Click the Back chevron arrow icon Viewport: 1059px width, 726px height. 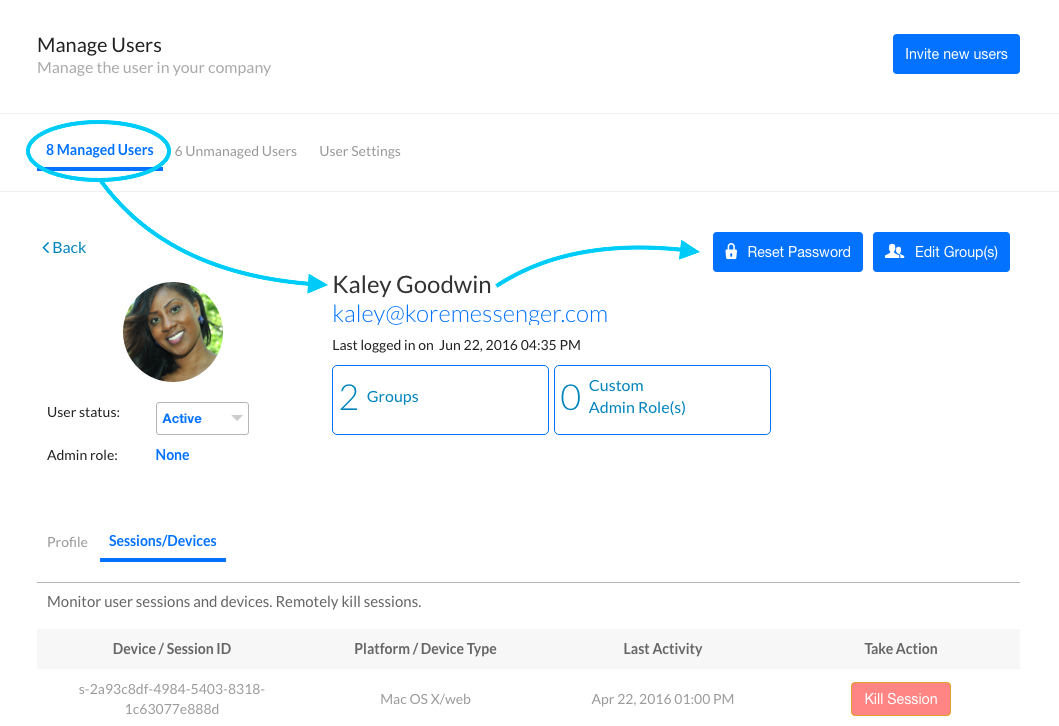[x=46, y=248]
